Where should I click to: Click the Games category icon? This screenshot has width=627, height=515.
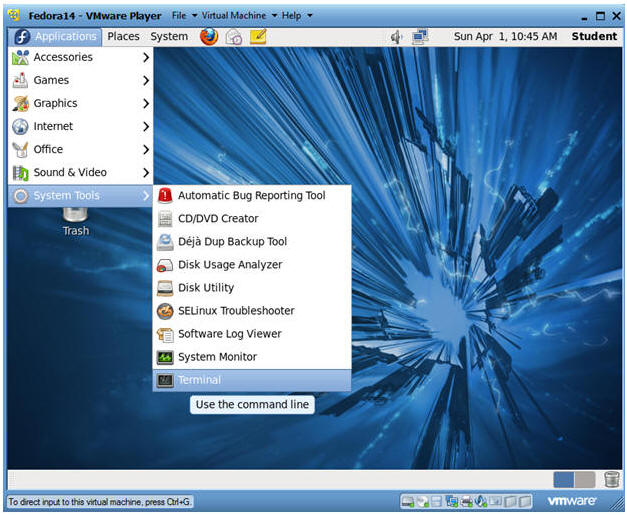(20, 80)
